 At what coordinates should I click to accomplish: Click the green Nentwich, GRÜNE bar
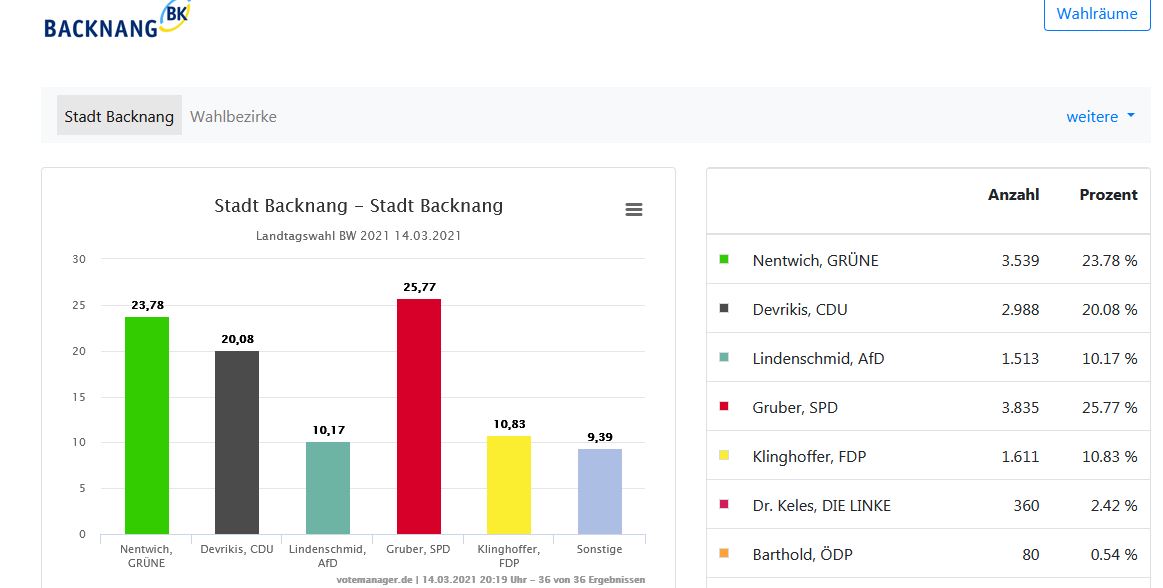147,425
